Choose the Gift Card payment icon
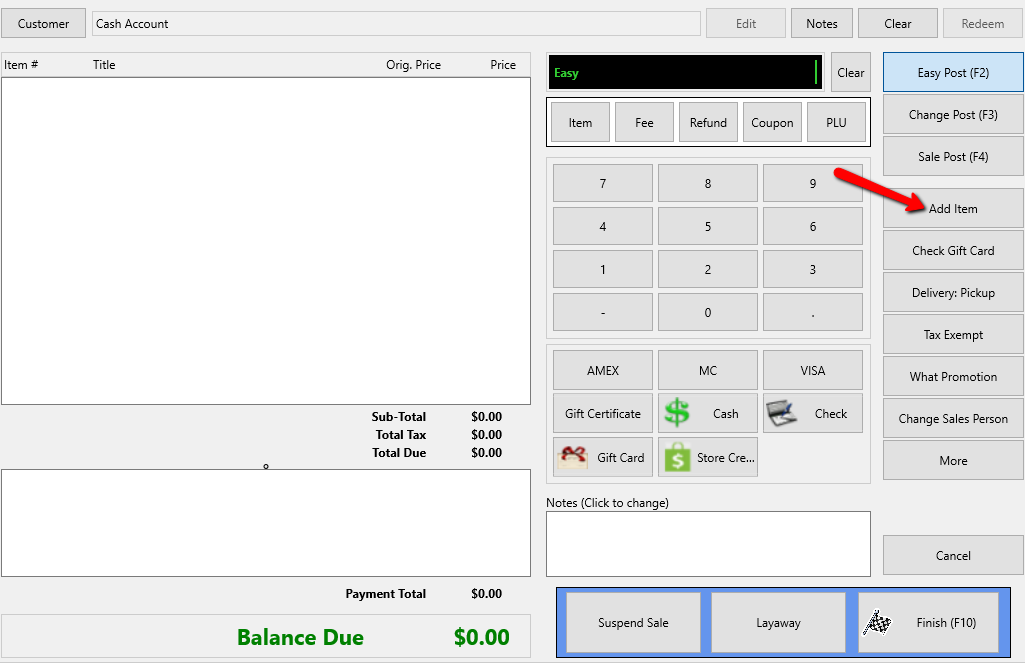This screenshot has width=1025, height=663. click(x=573, y=458)
